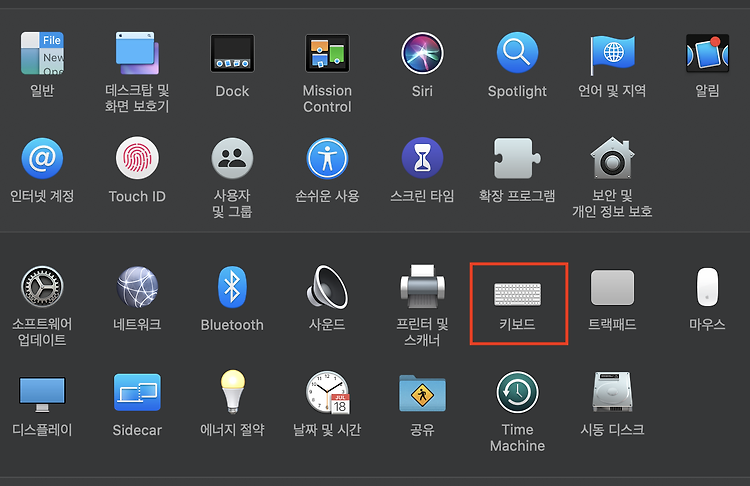Open the Time Machine icon

tap(517, 392)
